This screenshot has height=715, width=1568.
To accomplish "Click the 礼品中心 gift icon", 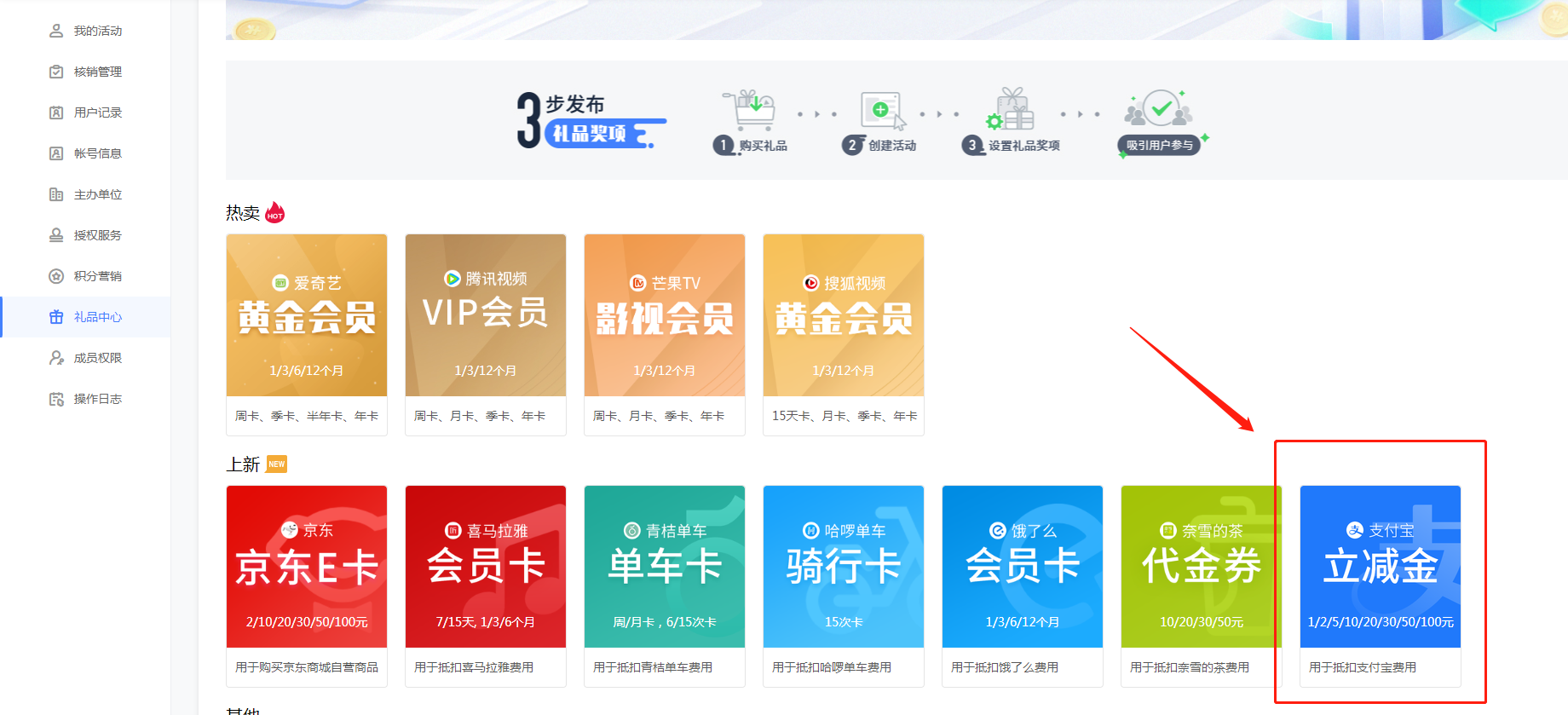I will pos(56,317).
